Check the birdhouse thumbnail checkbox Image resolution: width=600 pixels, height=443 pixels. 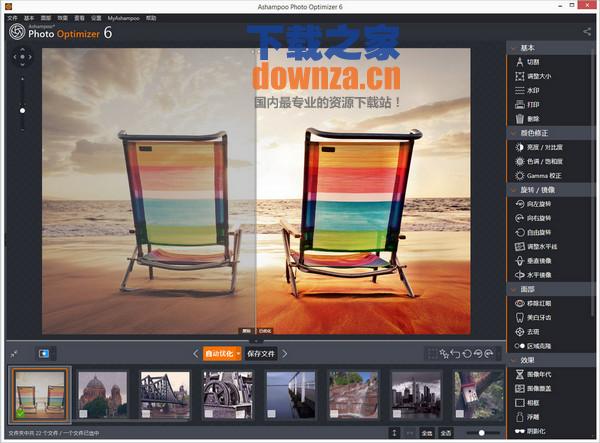pos(460,414)
